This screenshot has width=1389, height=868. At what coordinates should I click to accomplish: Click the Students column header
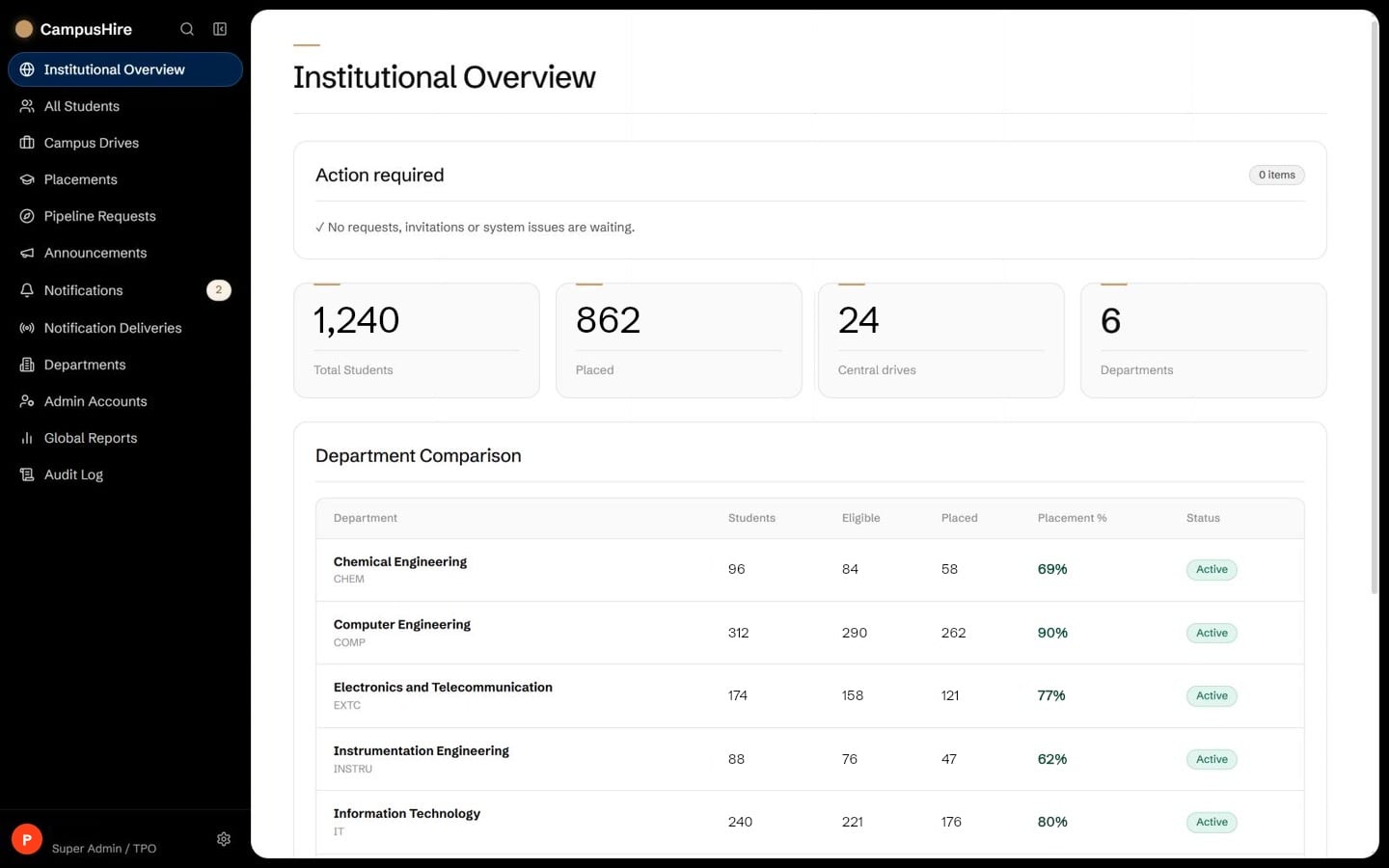(x=751, y=518)
